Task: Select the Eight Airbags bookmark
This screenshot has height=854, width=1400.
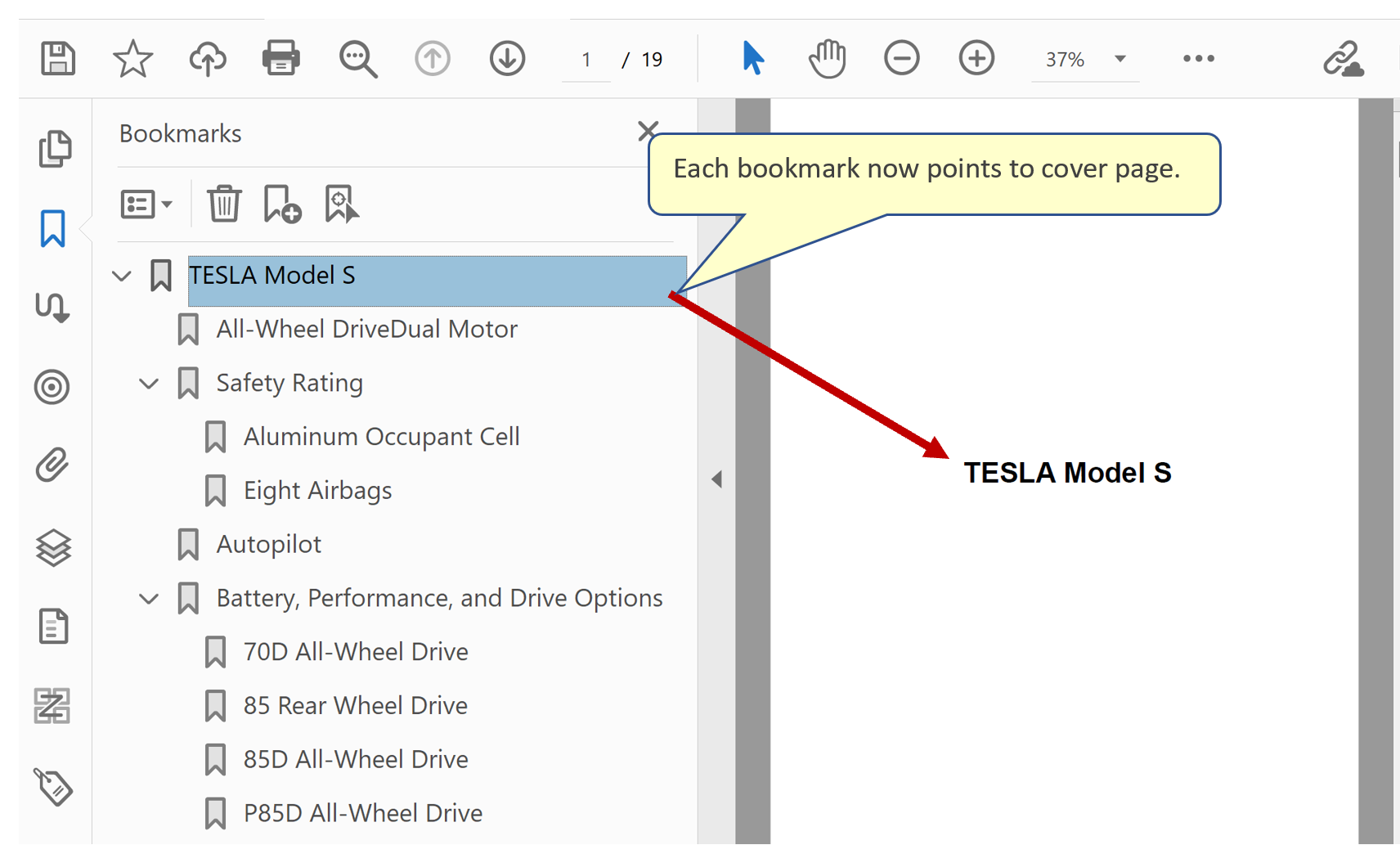Action: click(x=317, y=491)
